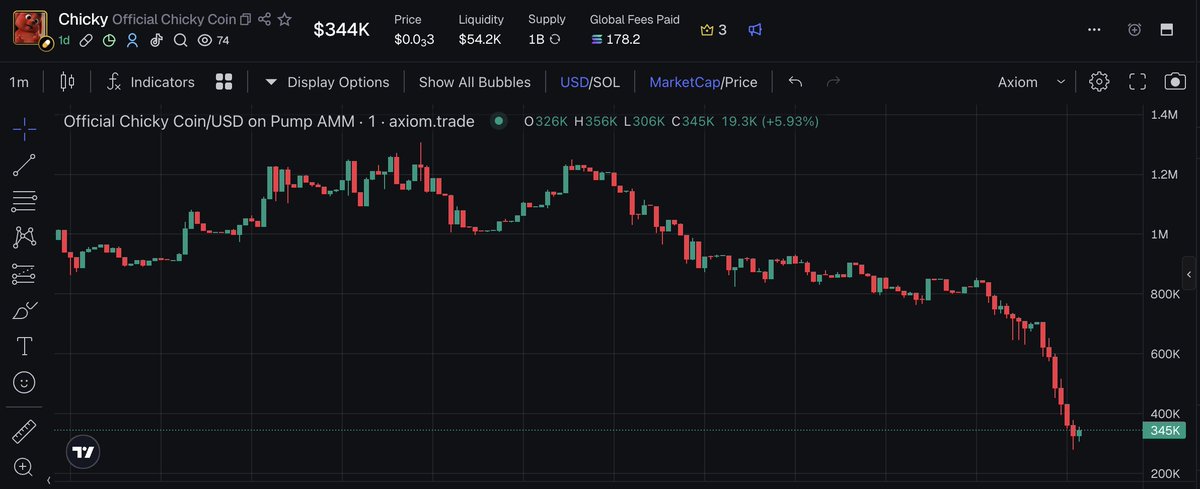Open the 1m timeframe selector

pos(19,82)
